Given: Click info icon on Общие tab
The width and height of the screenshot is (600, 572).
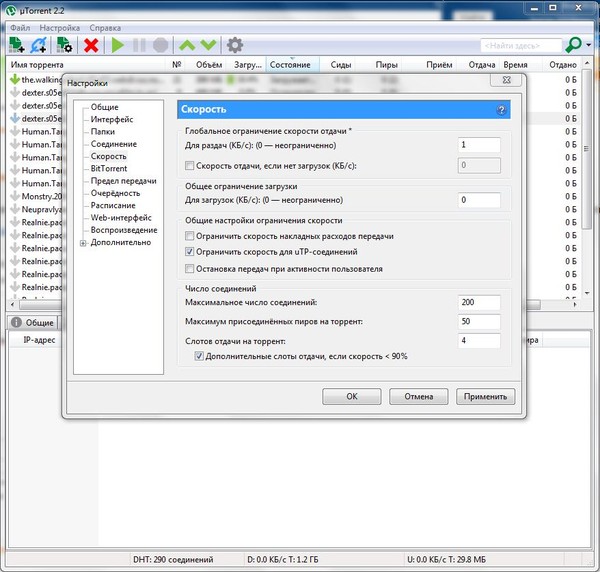Looking at the screenshot, I should 16,323.
